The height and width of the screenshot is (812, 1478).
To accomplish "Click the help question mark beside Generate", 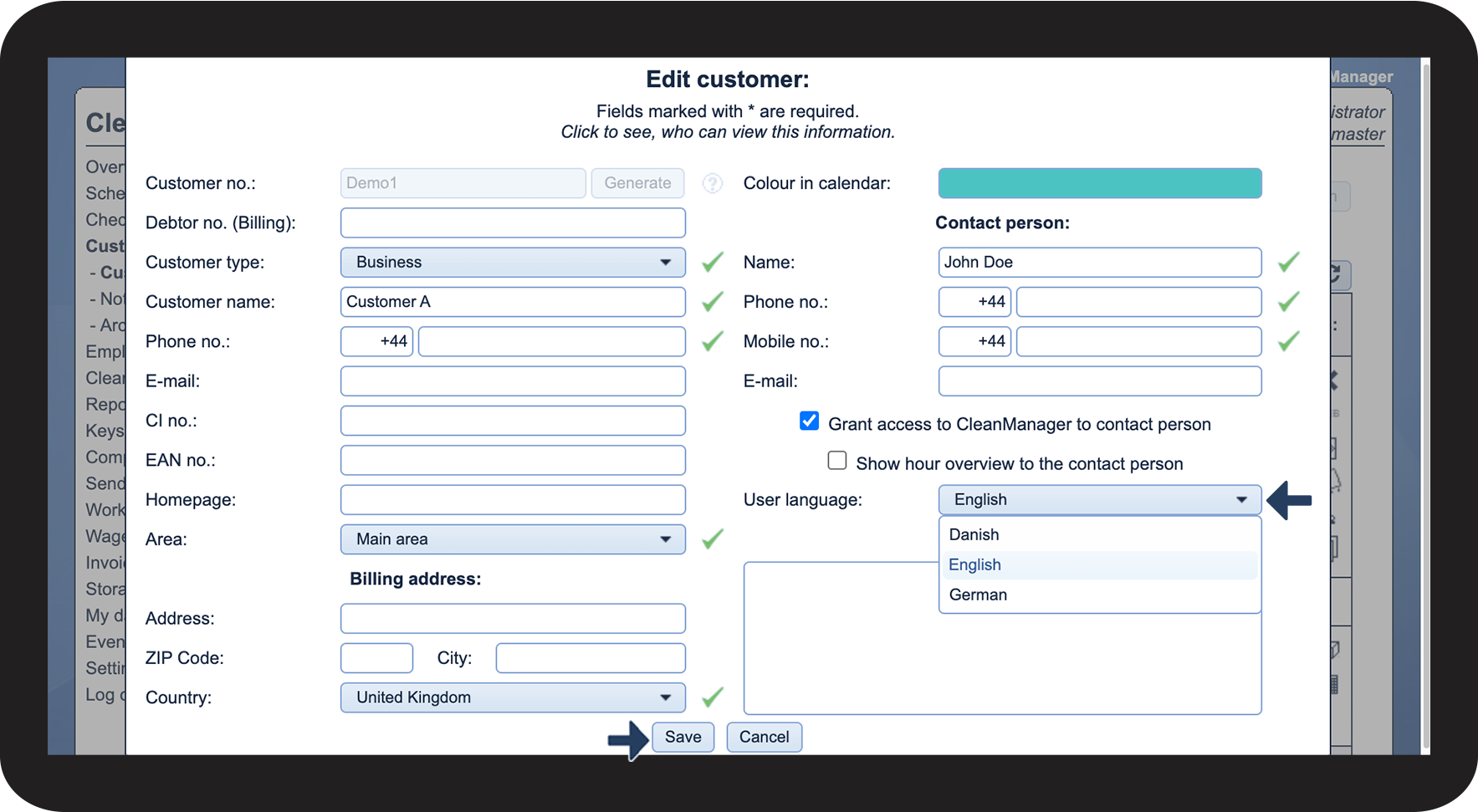I will point(712,183).
